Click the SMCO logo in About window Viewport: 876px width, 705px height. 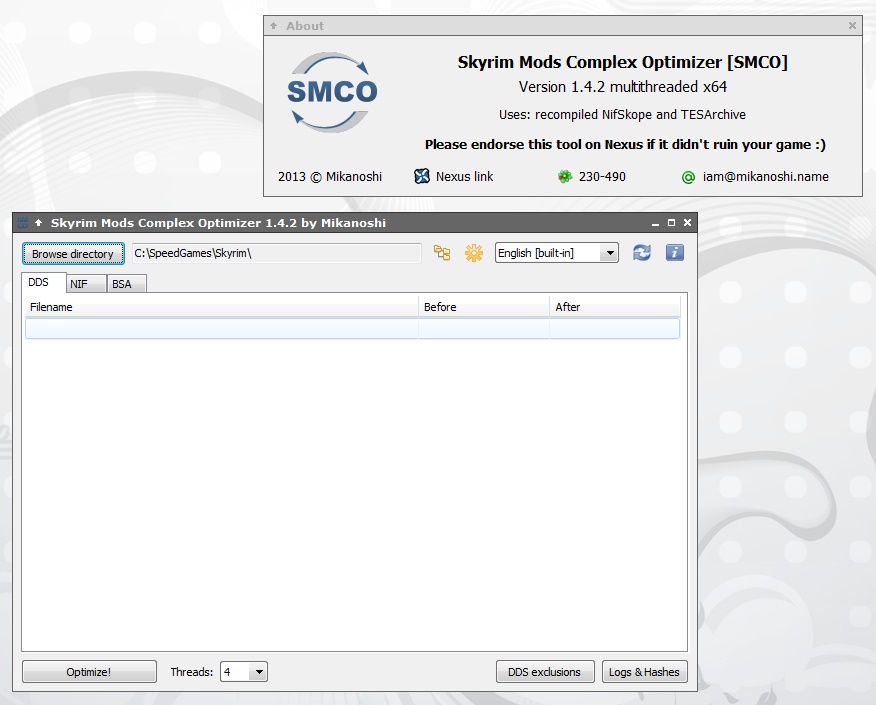pyautogui.click(x=332, y=93)
